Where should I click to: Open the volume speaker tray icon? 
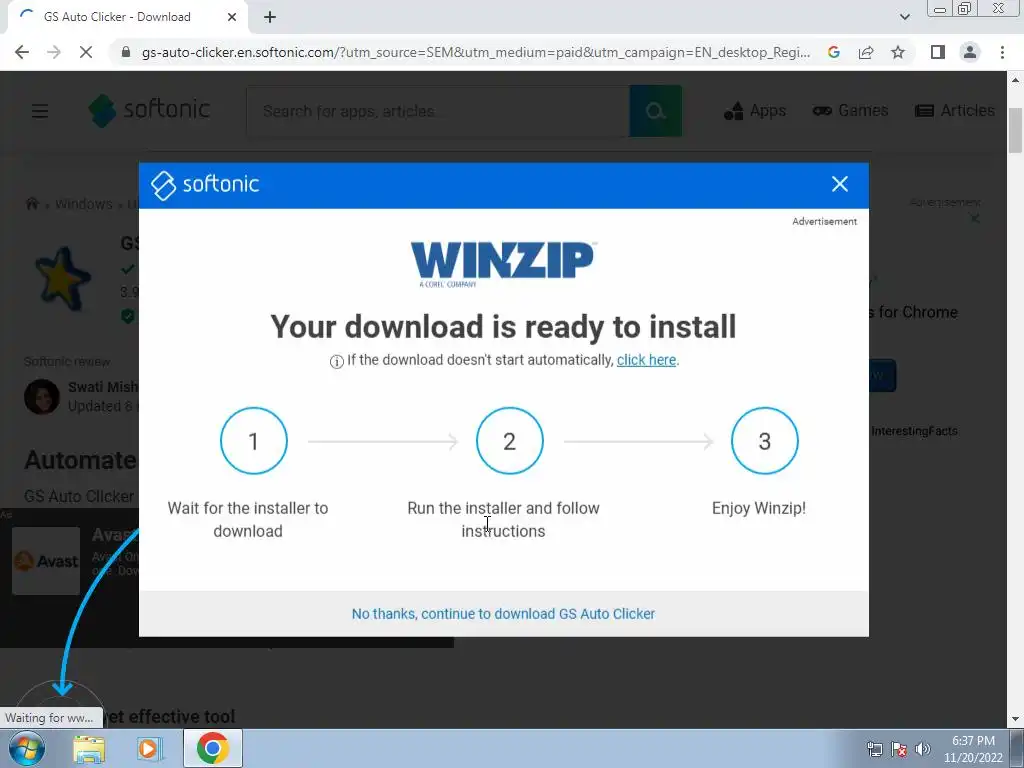click(x=923, y=749)
